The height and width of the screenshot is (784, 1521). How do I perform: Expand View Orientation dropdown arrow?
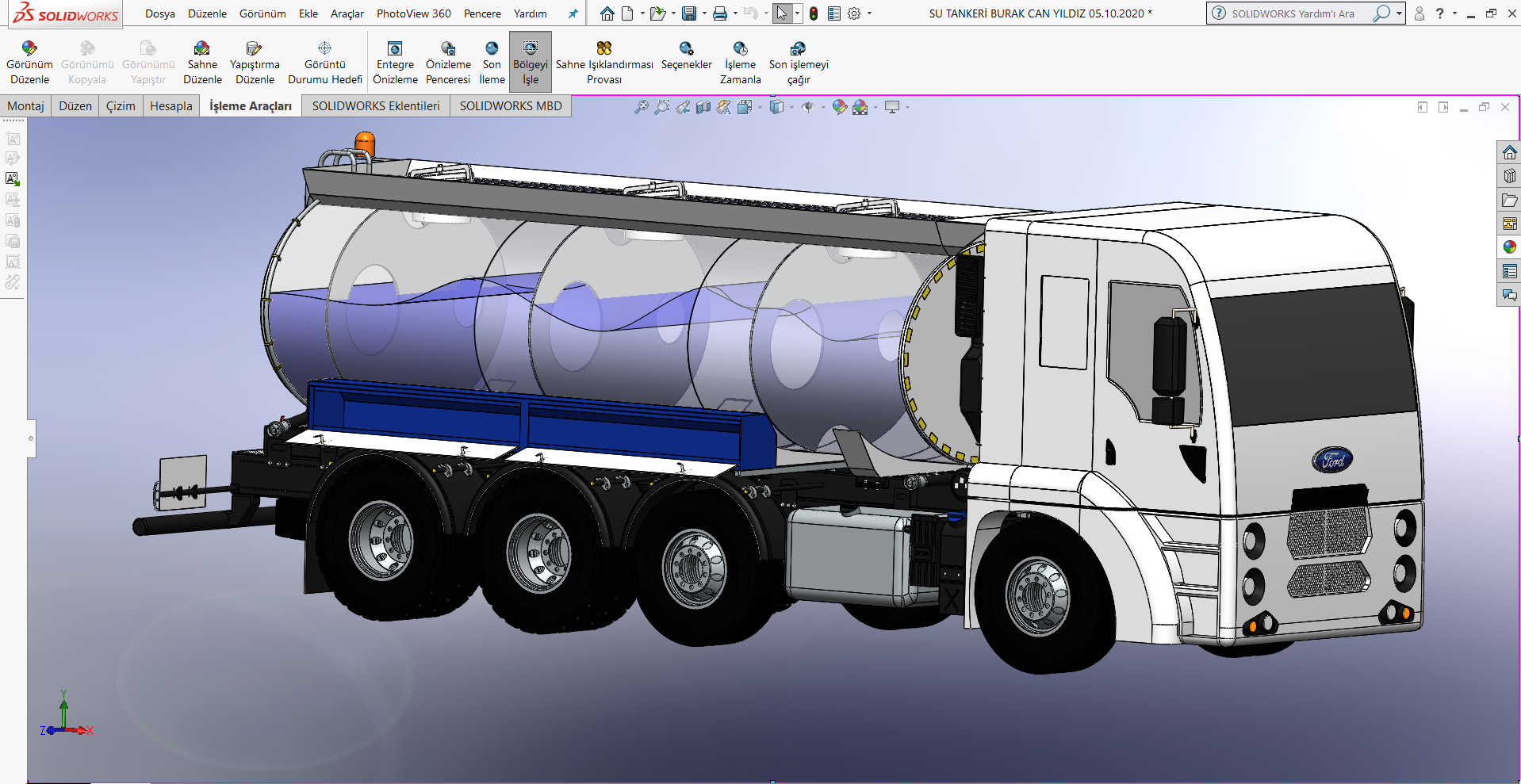760,107
